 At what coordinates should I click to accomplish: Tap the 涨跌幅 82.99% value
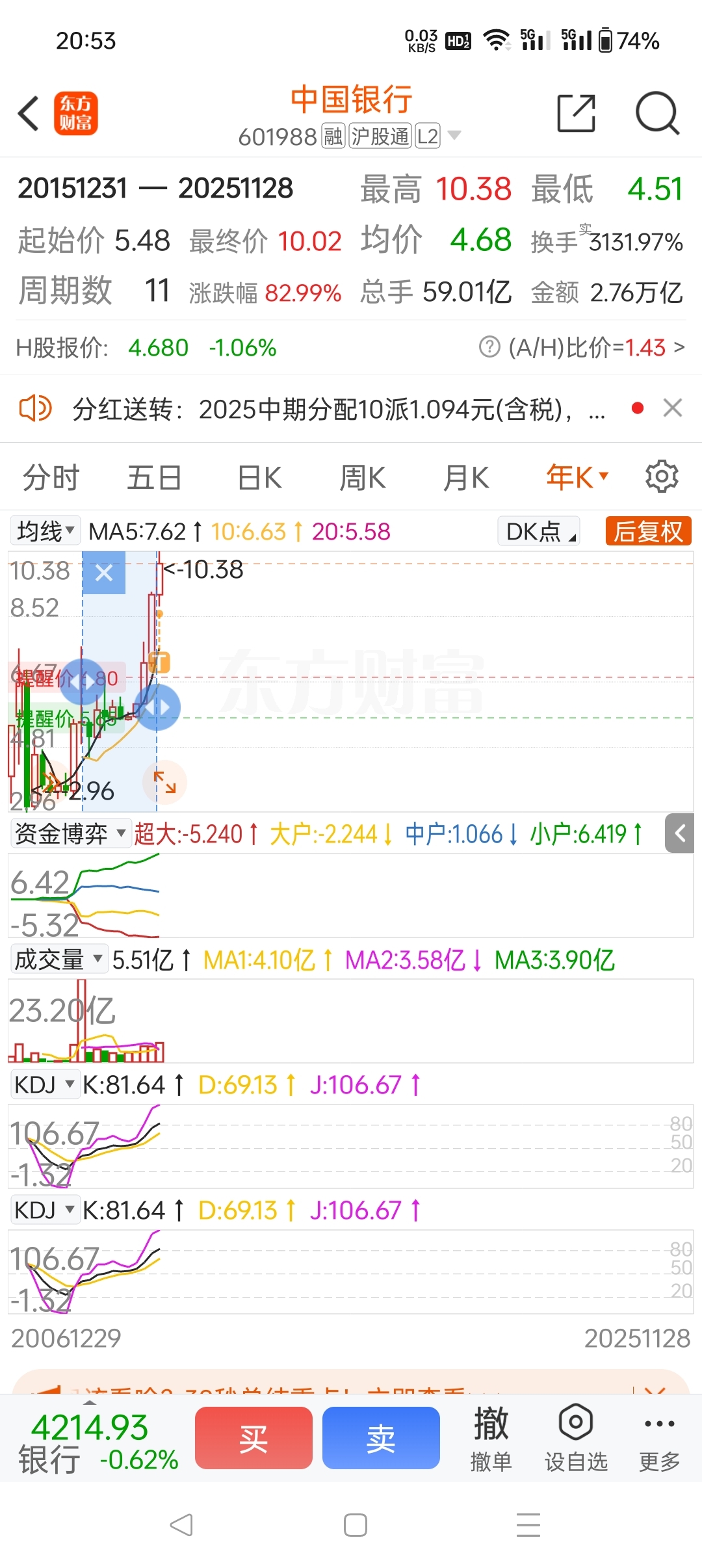303,293
